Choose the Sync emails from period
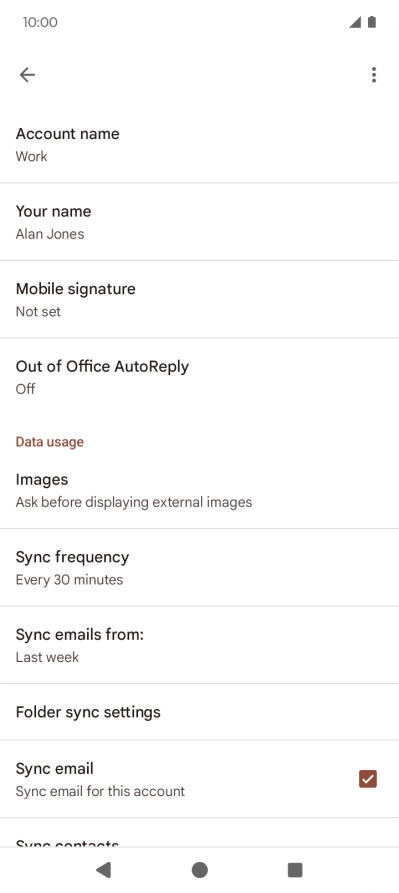The height and width of the screenshot is (893, 399). pyautogui.click(x=199, y=645)
